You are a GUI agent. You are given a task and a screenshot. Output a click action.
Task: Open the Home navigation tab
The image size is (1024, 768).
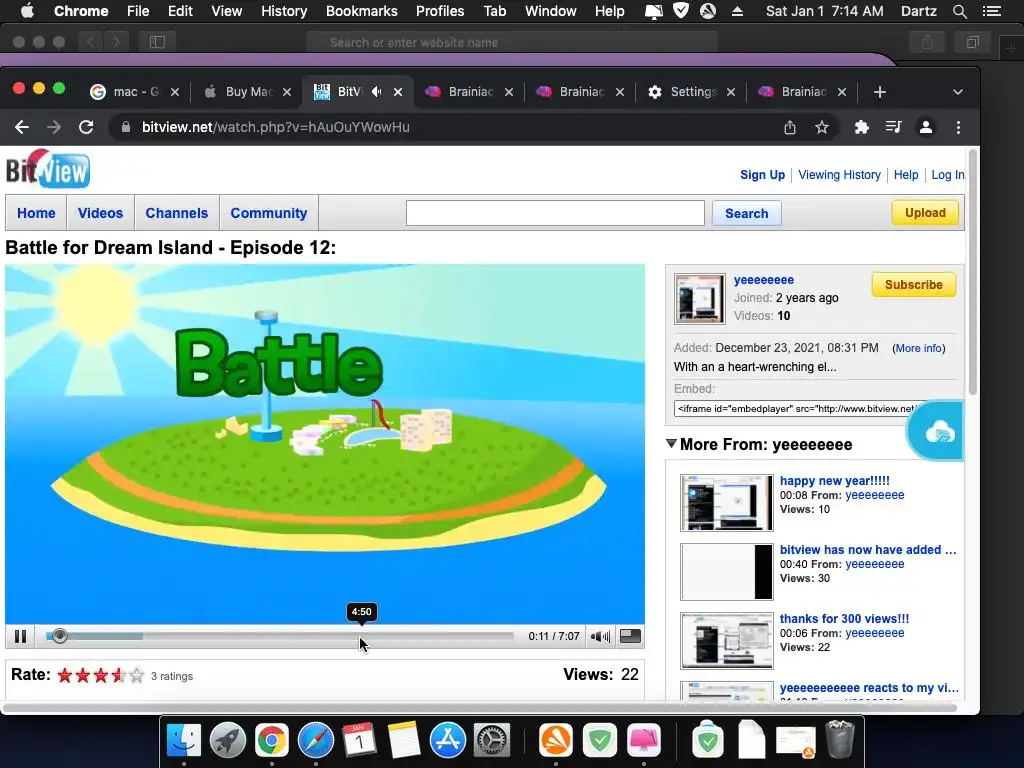click(x=36, y=213)
